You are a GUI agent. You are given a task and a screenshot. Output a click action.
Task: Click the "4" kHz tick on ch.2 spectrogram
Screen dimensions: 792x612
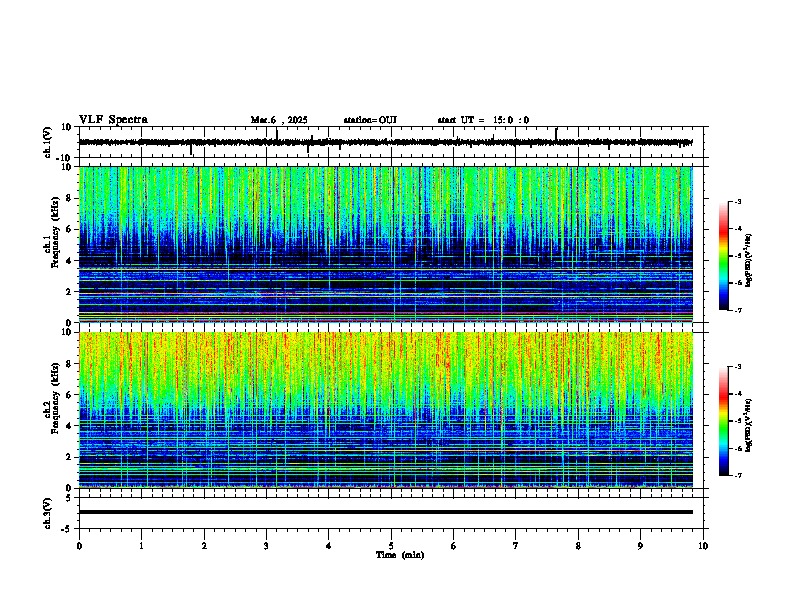pyautogui.click(x=70, y=426)
